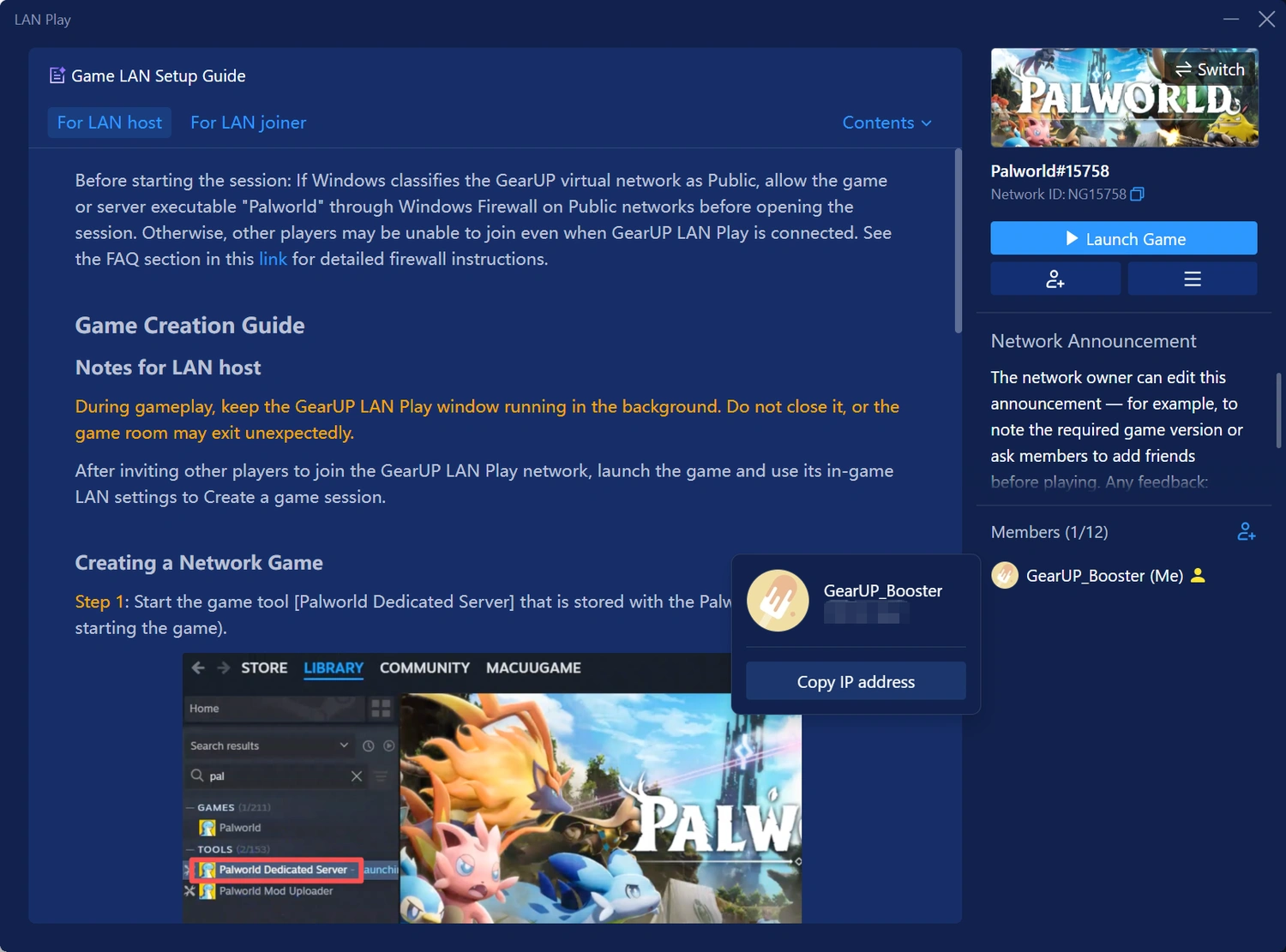Click the Network Announcement text

(1117, 429)
